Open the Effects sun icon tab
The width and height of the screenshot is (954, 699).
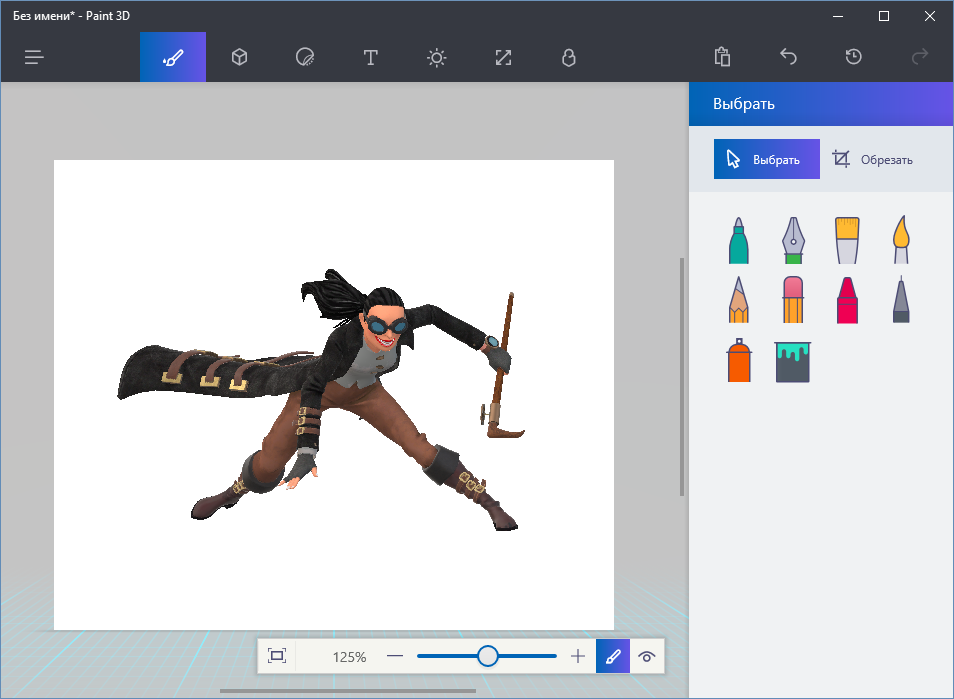[436, 57]
